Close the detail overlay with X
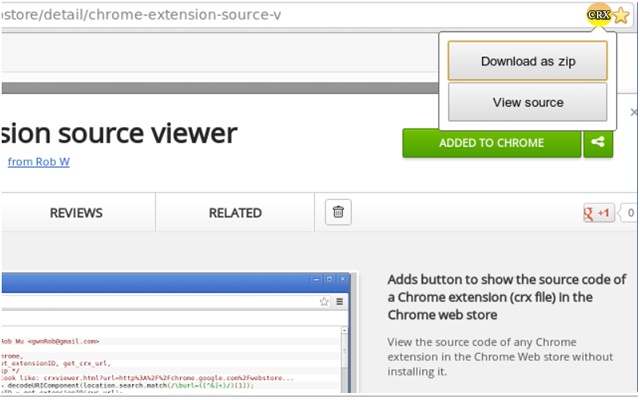640x400 pixels. click(634, 112)
